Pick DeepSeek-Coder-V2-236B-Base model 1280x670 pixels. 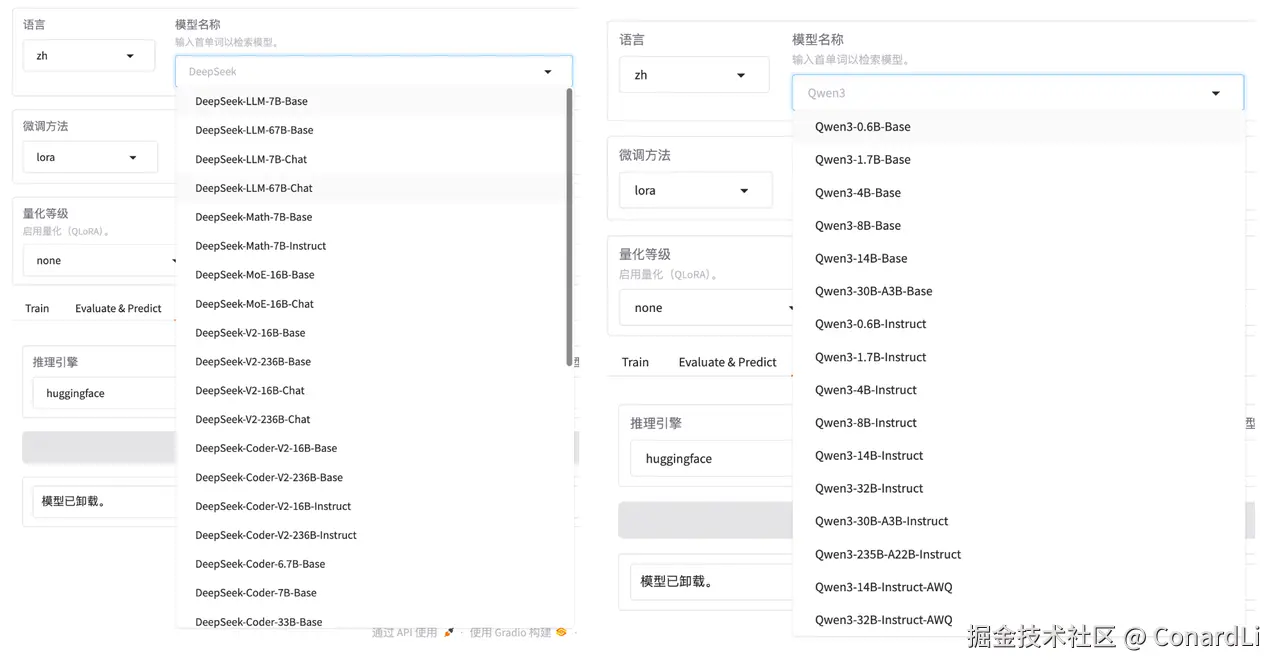click(x=371, y=478)
